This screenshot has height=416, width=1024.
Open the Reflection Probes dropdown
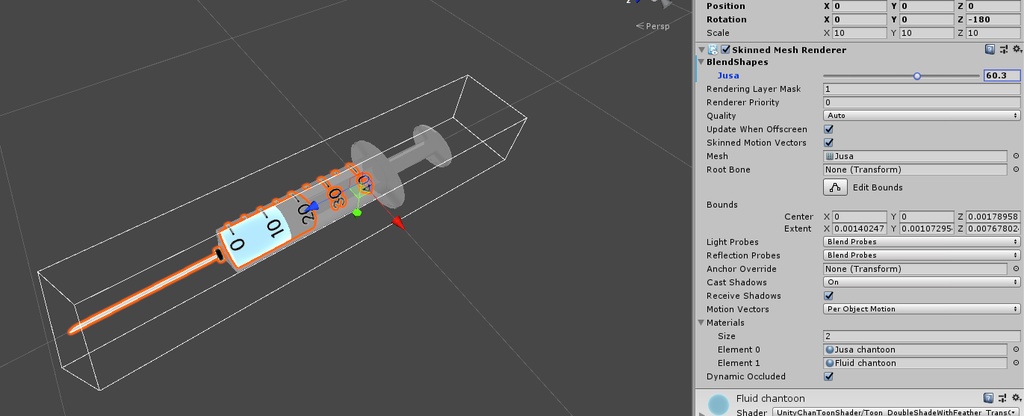pos(921,255)
